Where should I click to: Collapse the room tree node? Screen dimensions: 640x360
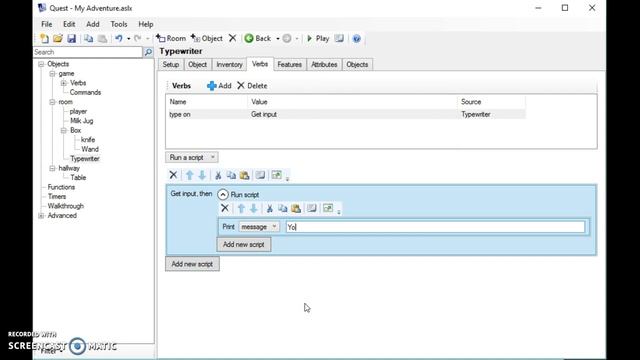52,102
